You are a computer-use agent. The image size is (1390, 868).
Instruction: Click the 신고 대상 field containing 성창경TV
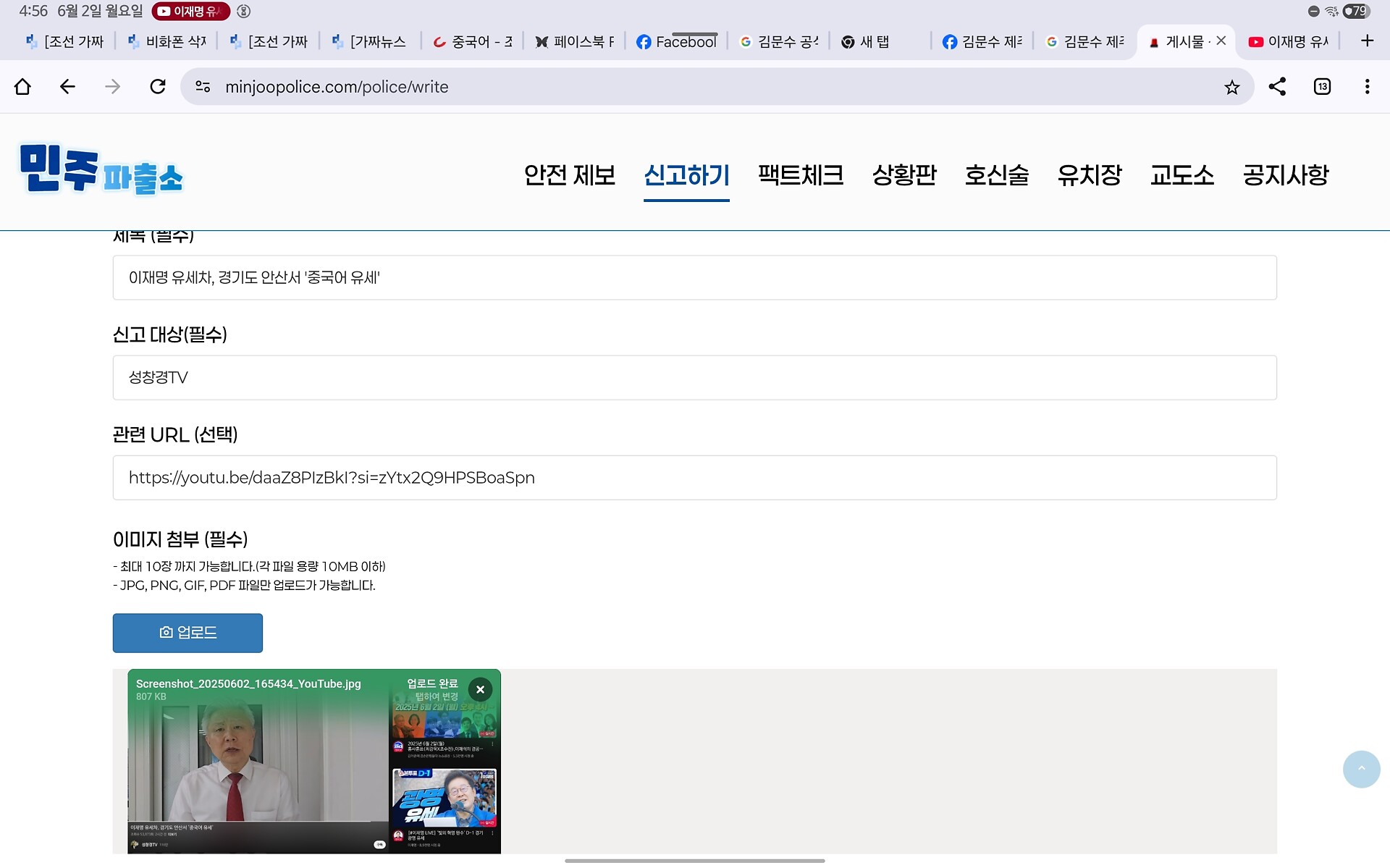(x=694, y=378)
